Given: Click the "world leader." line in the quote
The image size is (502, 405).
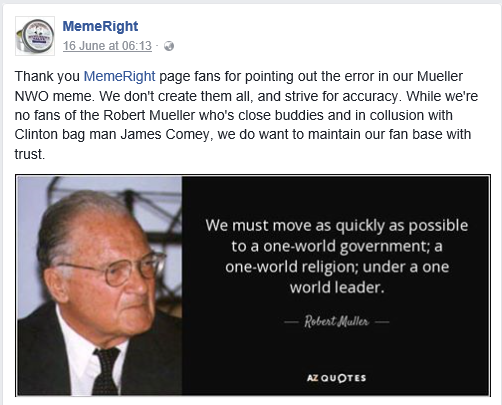Looking at the screenshot, I should (x=337, y=288).
